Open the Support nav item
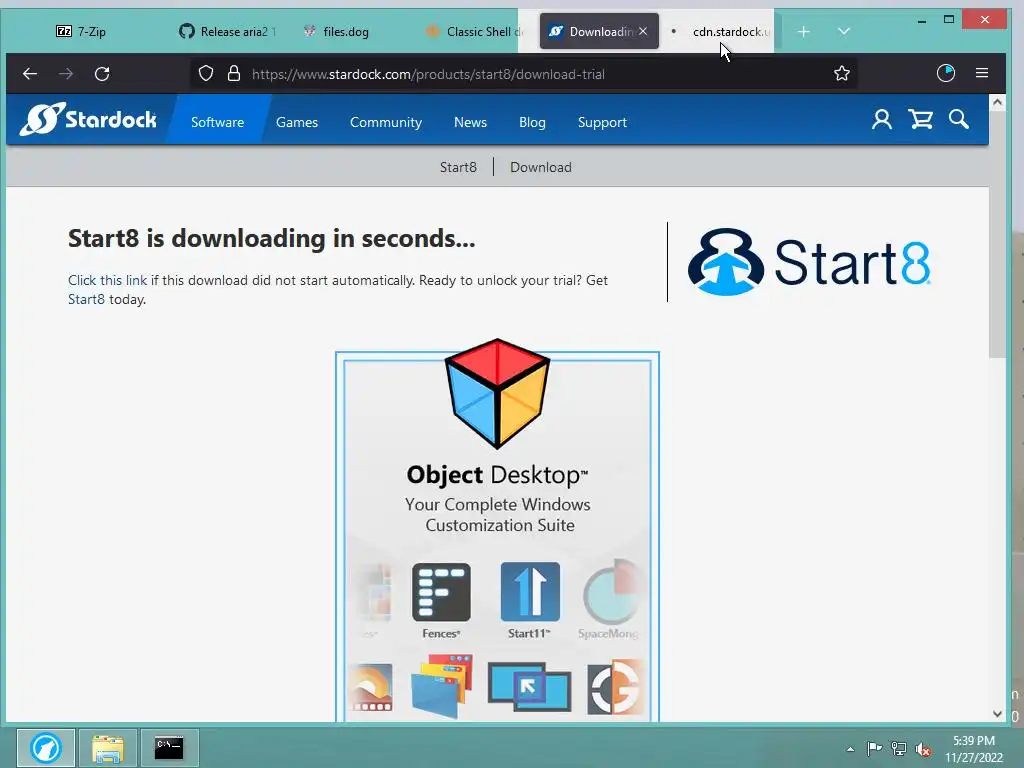This screenshot has width=1024, height=768. coord(602,122)
